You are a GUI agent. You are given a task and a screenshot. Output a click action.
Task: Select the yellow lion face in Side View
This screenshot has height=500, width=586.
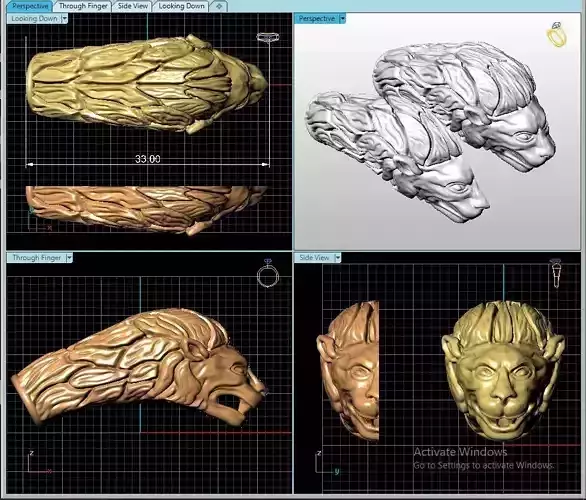coord(503,370)
